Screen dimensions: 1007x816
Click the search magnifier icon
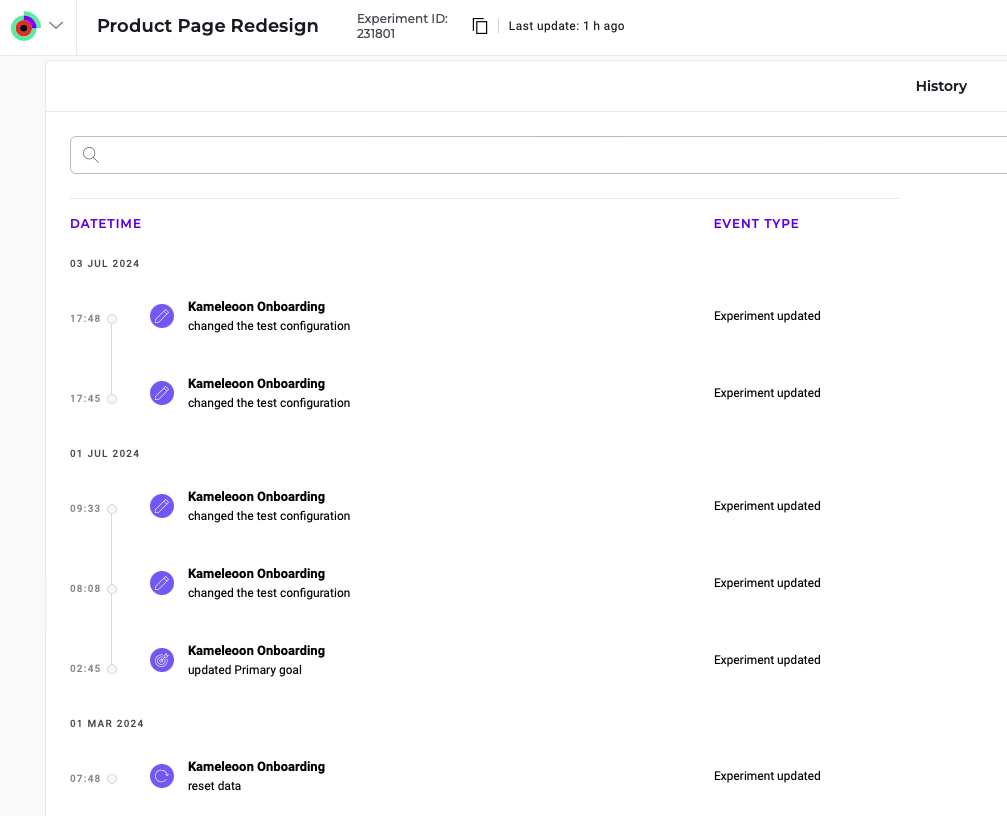[x=91, y=155]
